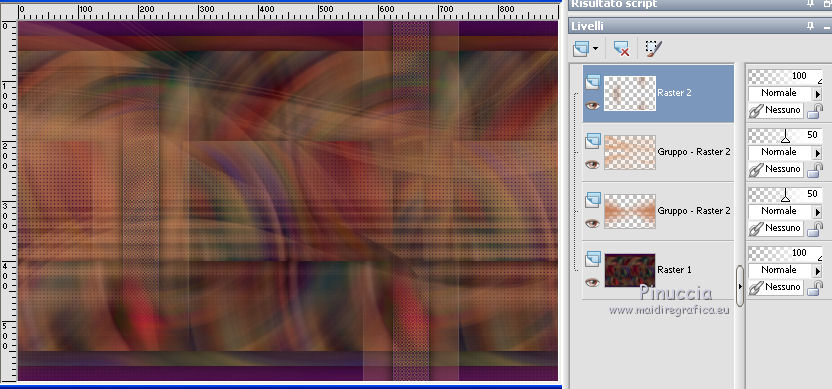Select the lower Gruppo - Raster 2 layer
This screenshot has width=832, height=389.
click(x=658, y=211)
